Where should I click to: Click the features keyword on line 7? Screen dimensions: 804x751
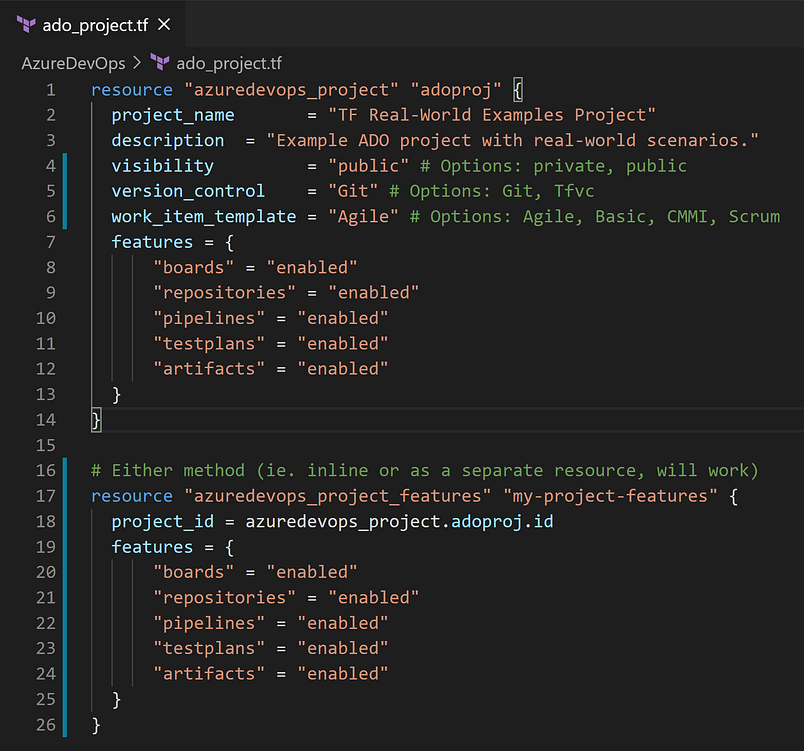click(152, 242)
